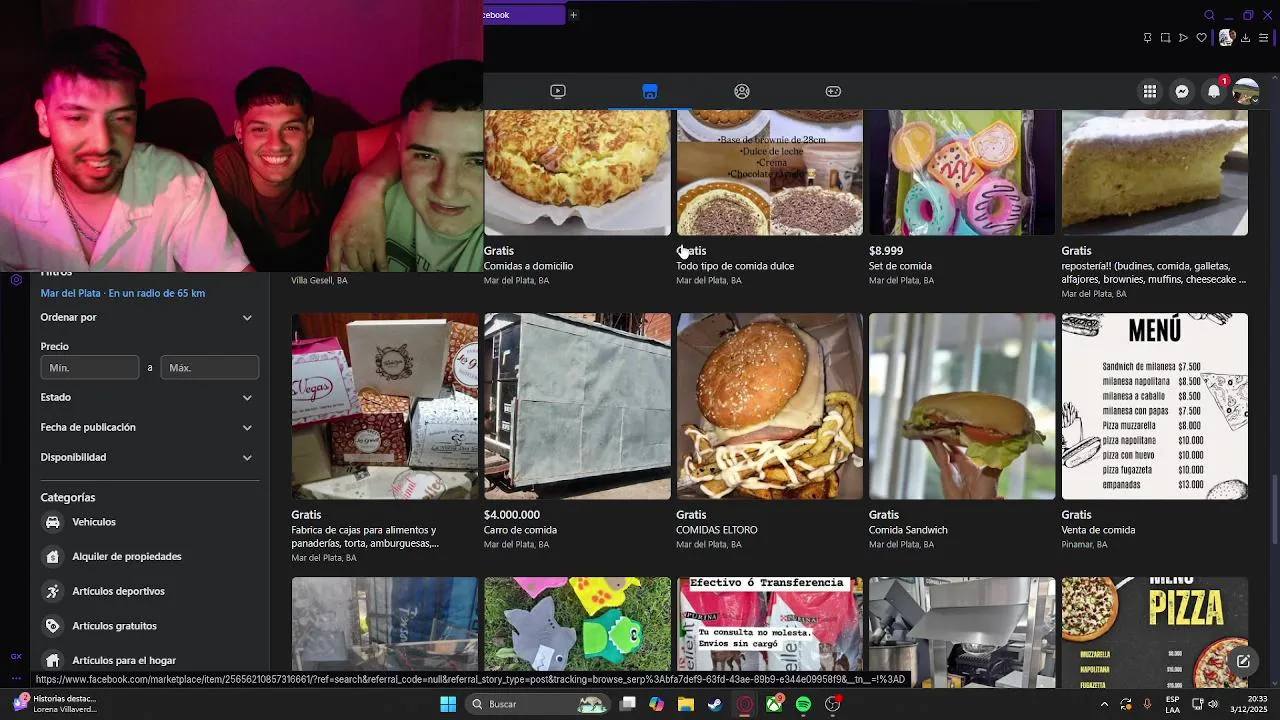Open the Set de comida listing title

pos(900,266)
